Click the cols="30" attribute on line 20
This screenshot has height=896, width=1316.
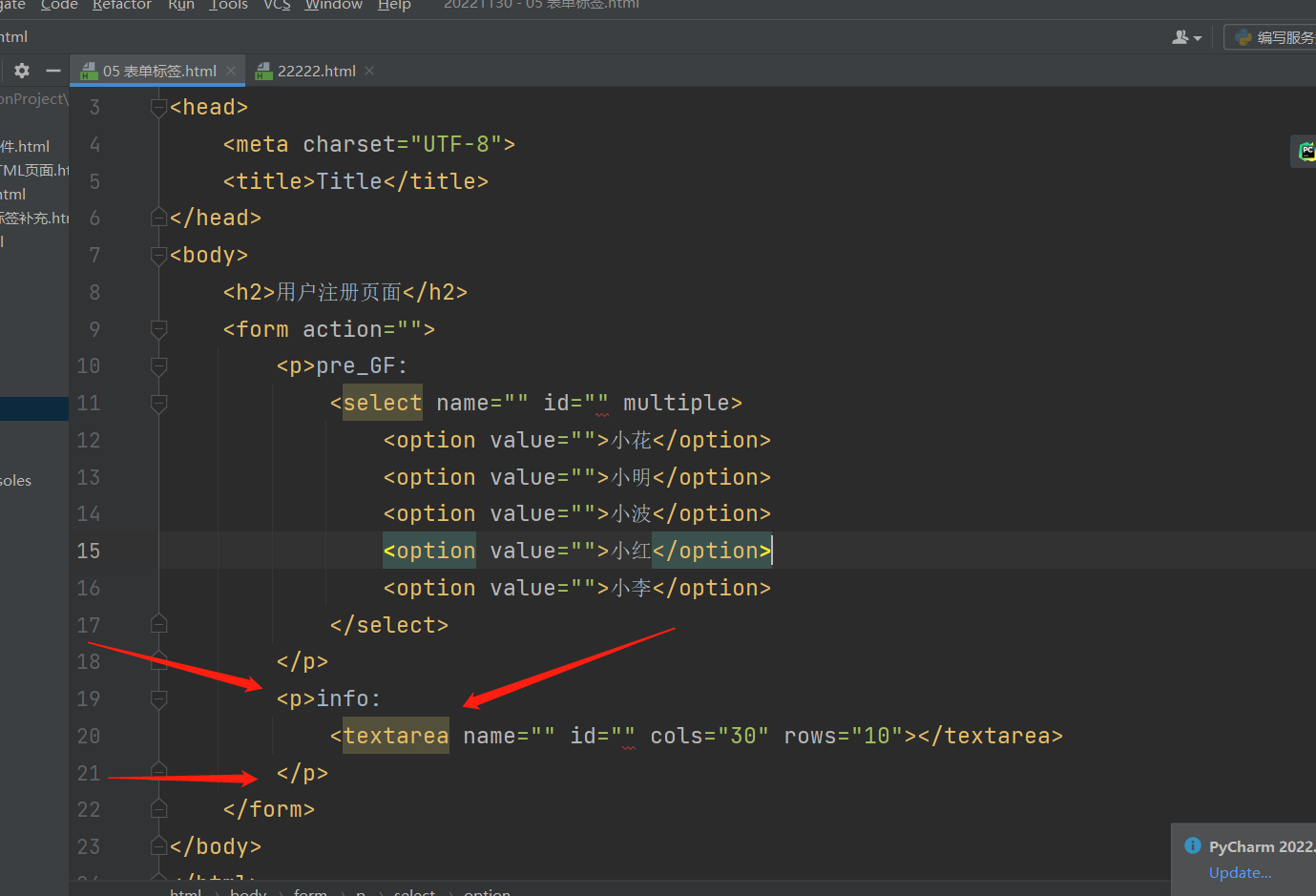coord(709,736)
